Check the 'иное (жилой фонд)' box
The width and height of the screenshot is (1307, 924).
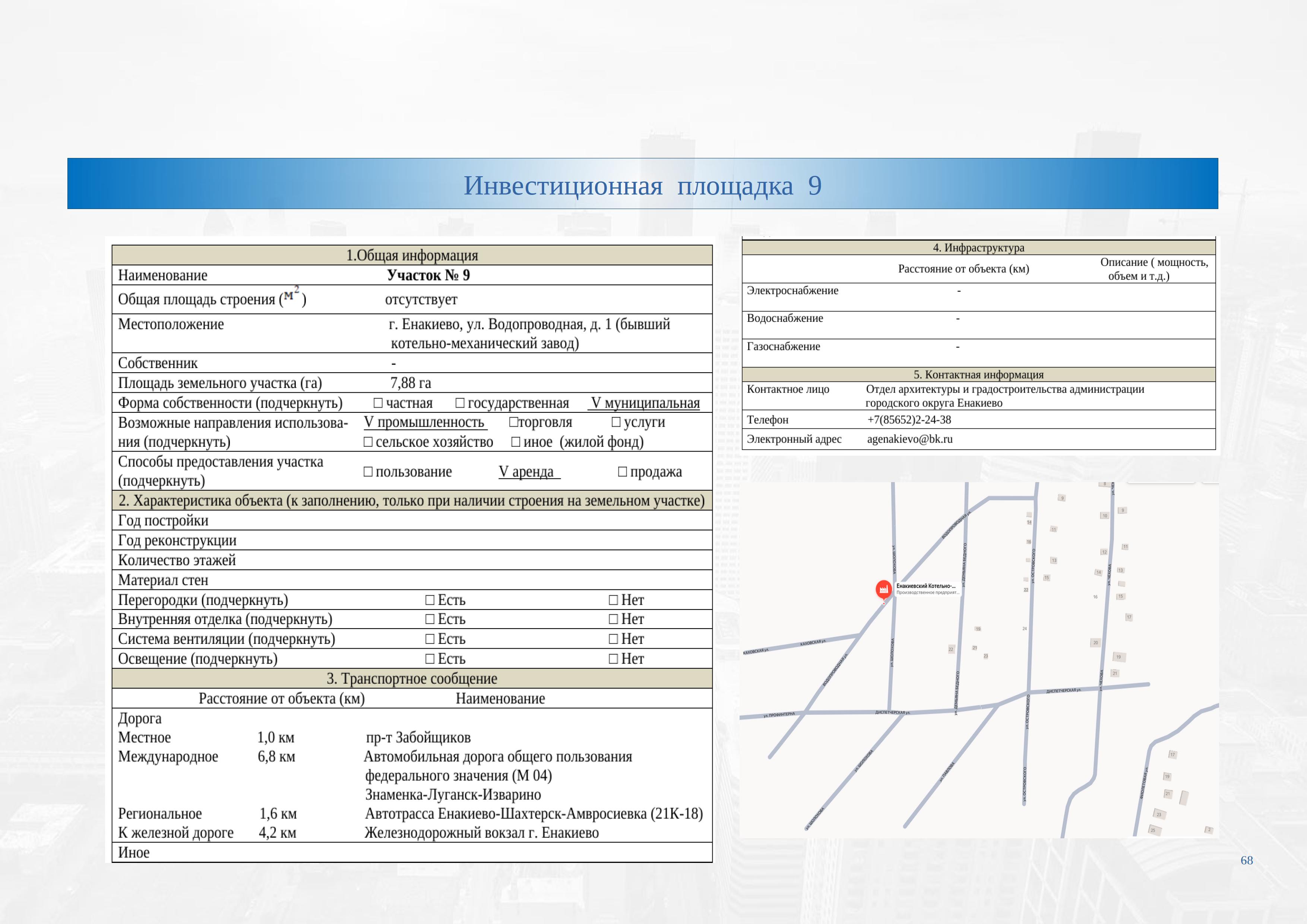click(516, 442)
